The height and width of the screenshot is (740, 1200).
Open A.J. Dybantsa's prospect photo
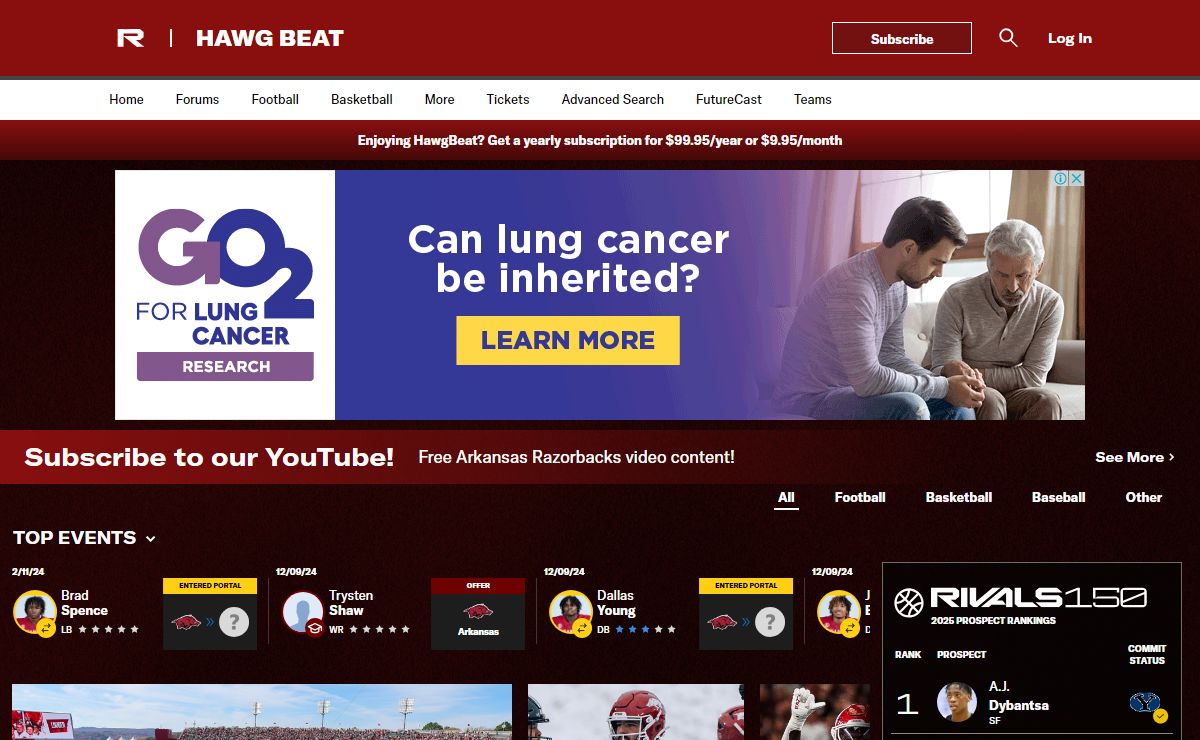tap(957, 702)
